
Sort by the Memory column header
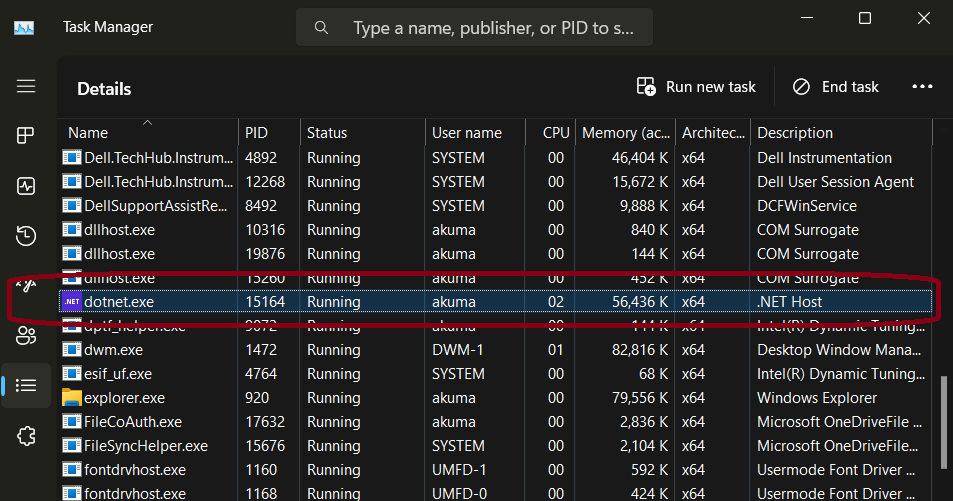(x=625, y=133)
